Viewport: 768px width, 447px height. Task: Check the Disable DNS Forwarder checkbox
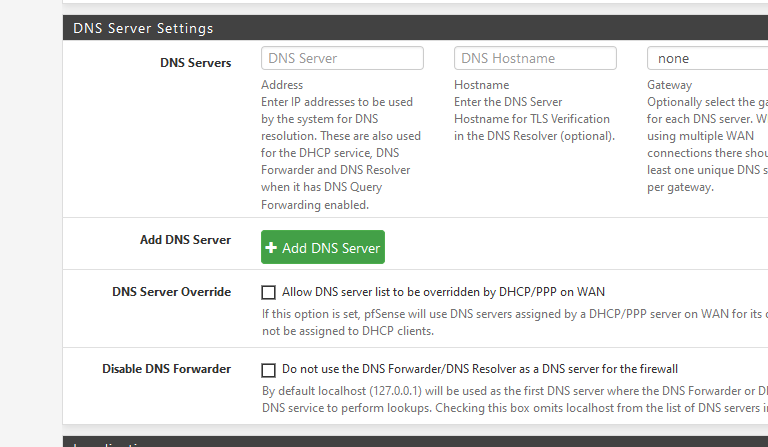(268, 370)
